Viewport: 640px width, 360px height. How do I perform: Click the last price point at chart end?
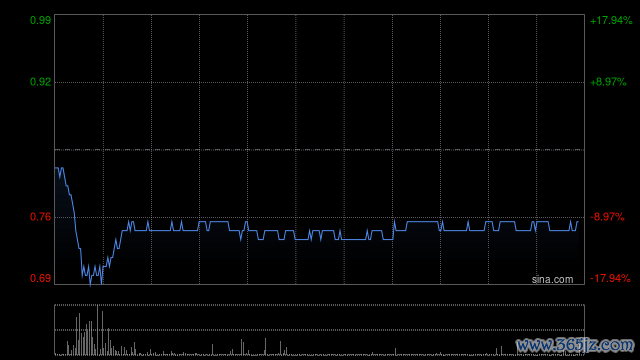pos(578,222)
